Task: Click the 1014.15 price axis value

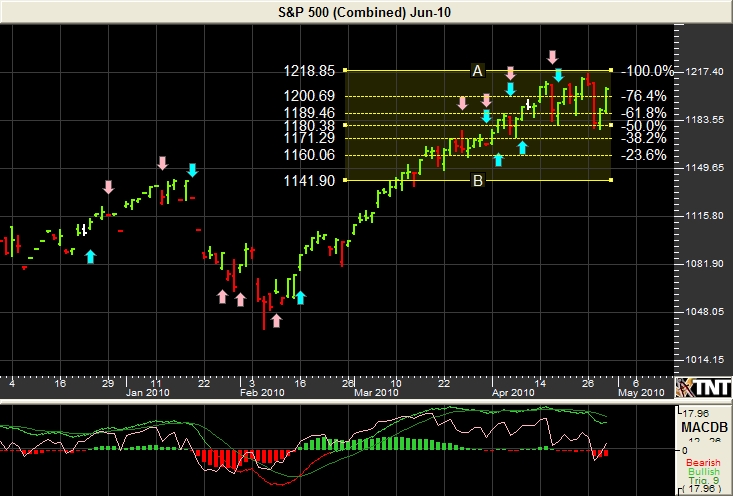Action: pyautogui.click(x=704, y=359)
